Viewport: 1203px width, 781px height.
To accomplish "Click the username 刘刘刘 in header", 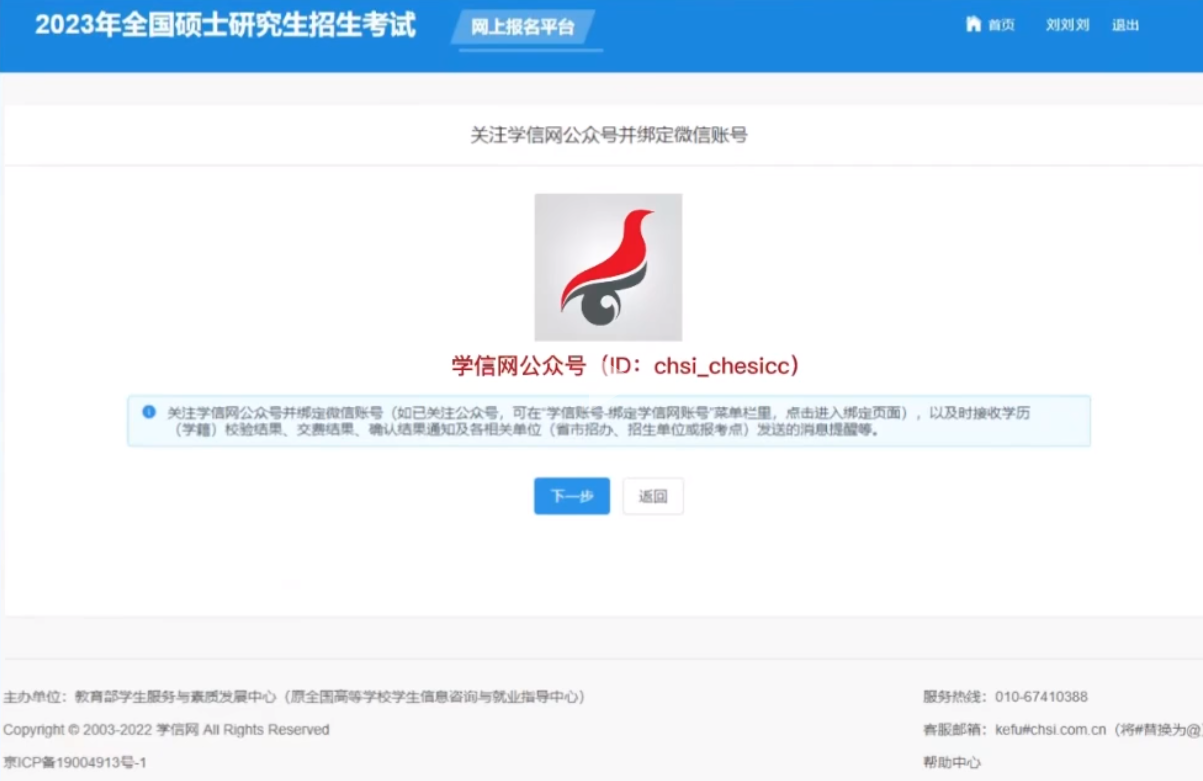I will click(x=1067, y=25).
